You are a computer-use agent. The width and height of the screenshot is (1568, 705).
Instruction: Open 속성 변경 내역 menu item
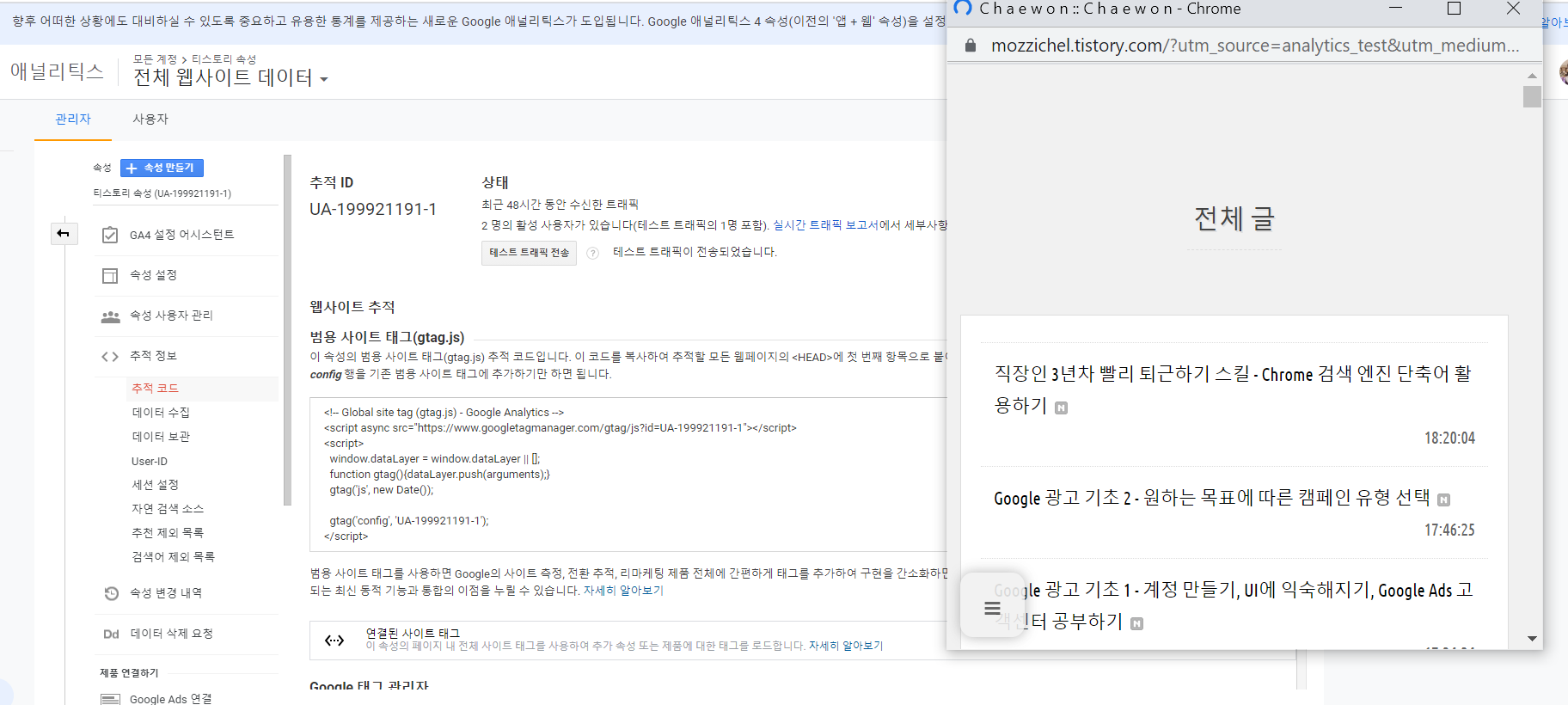coord(166,593)
